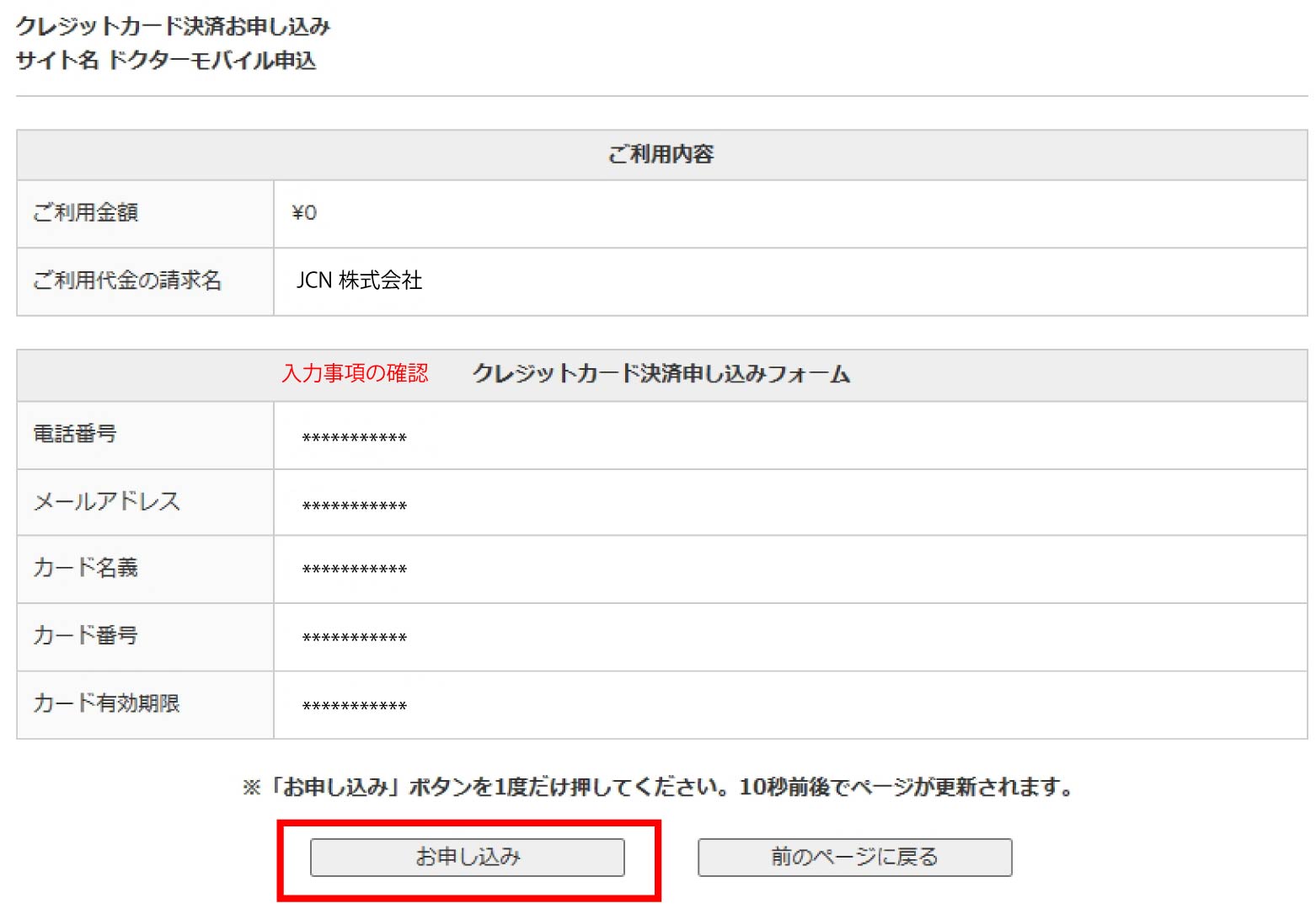Select the JCN 株式会社 billing name
The height and width of the screenshot is (914, 1316).
(359, 281)
